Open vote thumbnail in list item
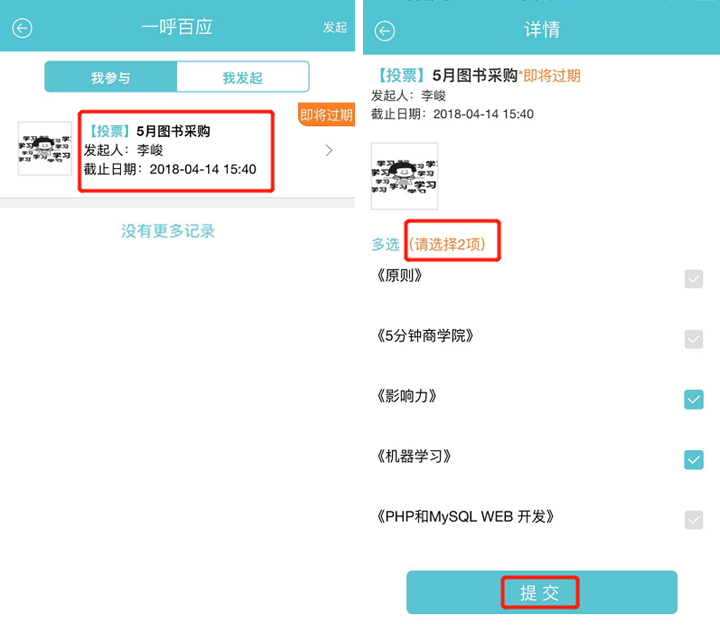Screen dimensions: 720x638 pyautogui.click(x=45, y=148)
